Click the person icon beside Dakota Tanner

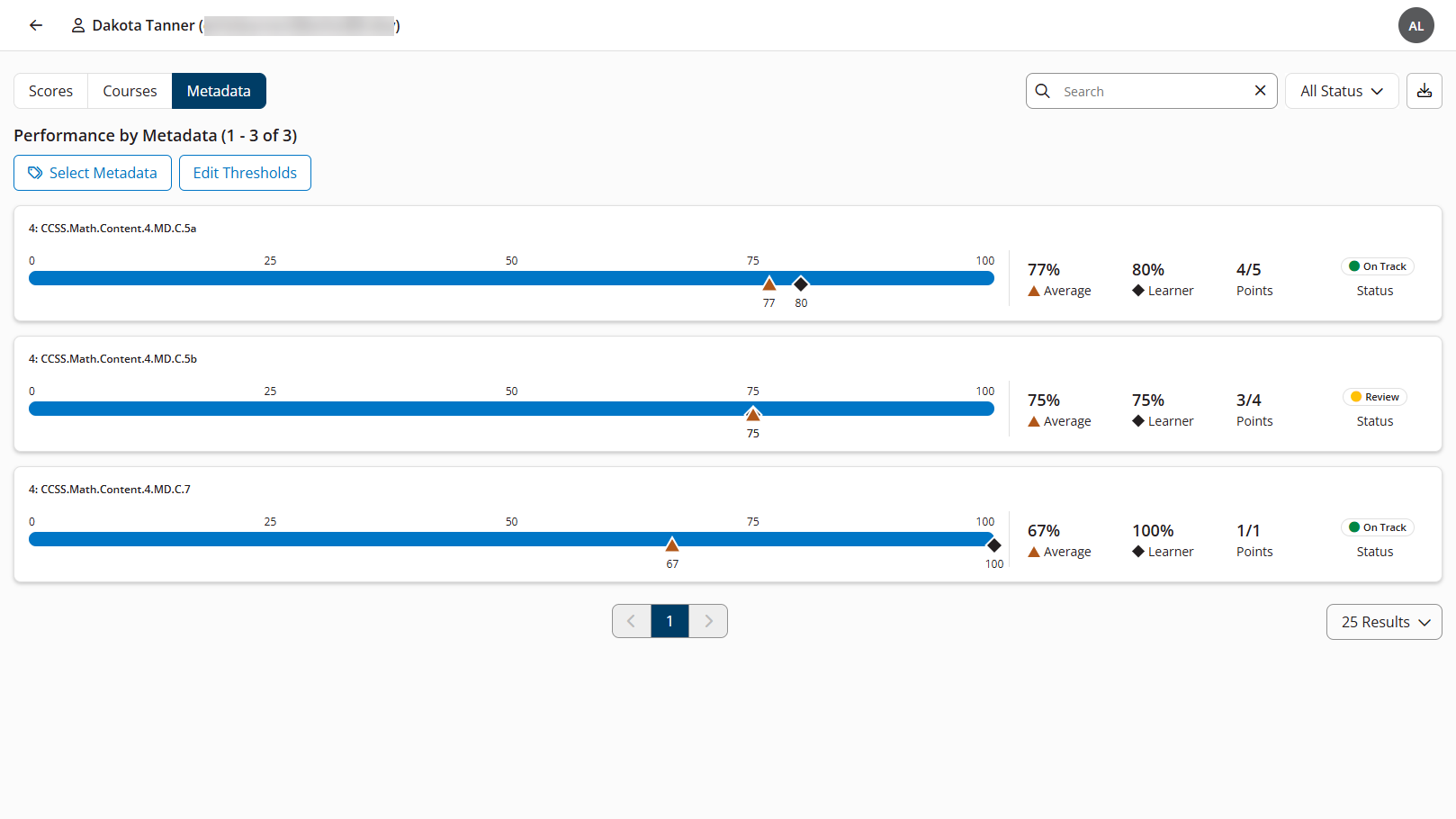(x=77, y=25)
